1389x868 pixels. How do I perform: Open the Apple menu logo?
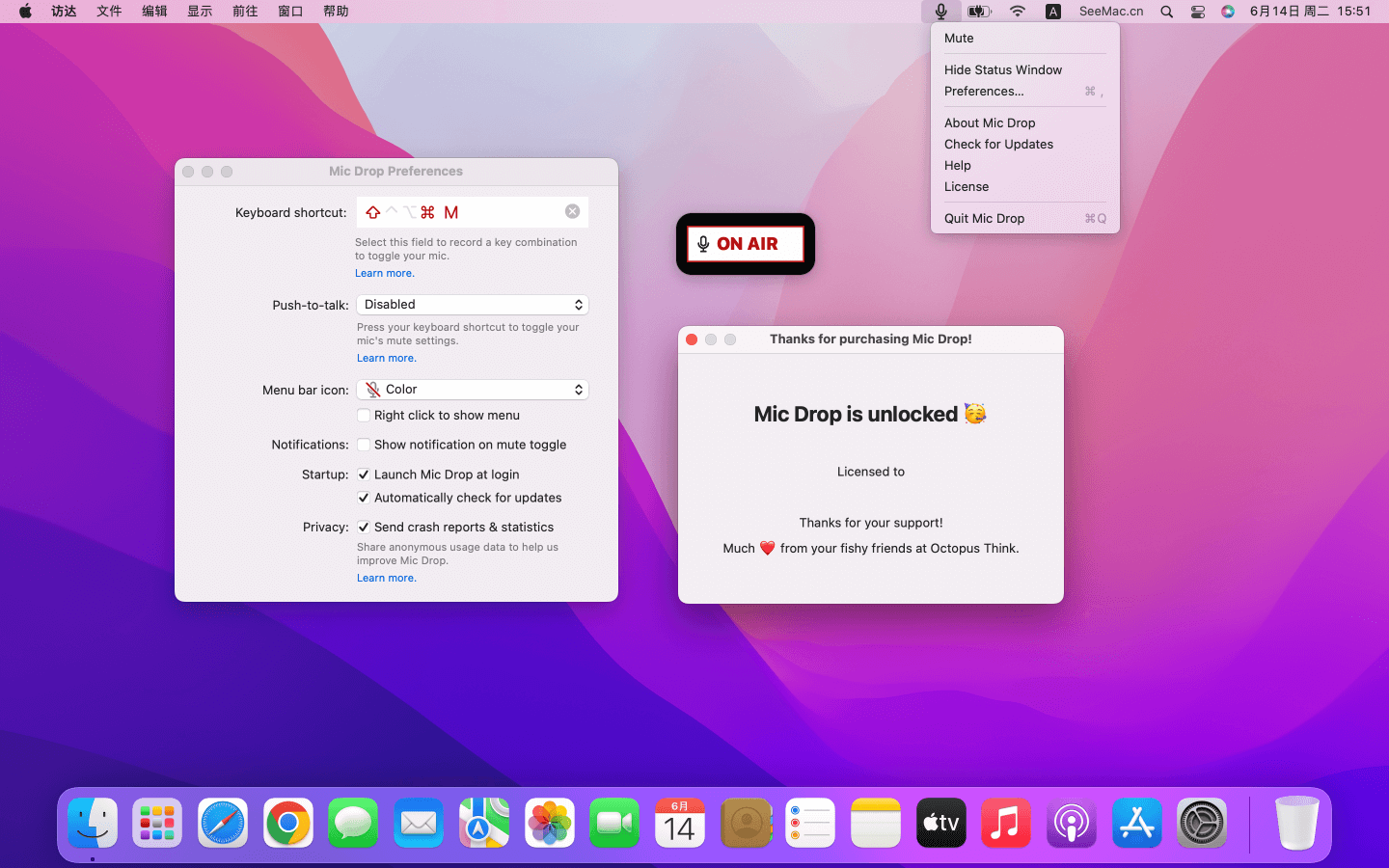click(x=25, y=12)
